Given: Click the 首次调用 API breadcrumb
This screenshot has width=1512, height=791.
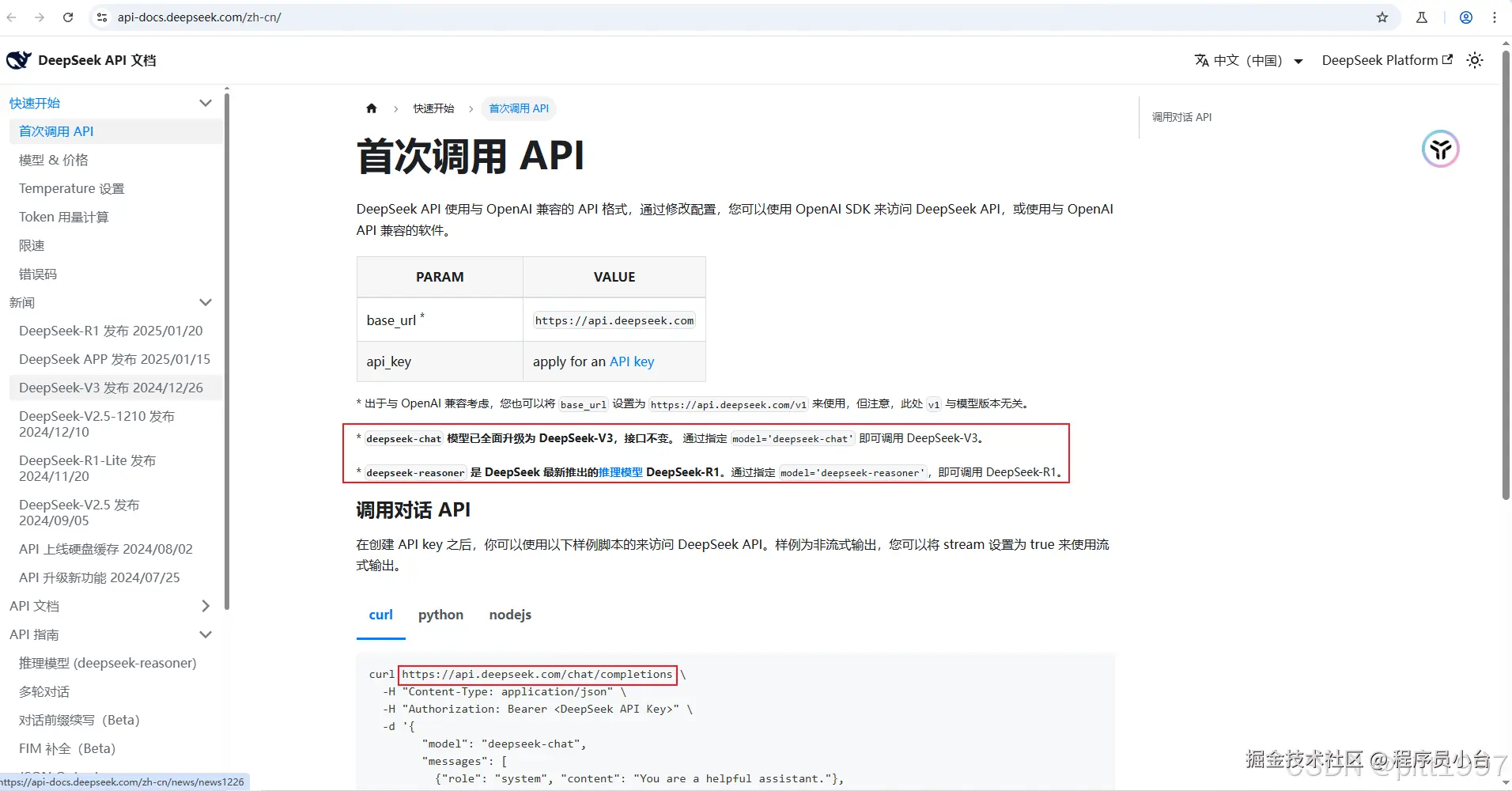Looking at the screenshot, I should coord(519,108).
